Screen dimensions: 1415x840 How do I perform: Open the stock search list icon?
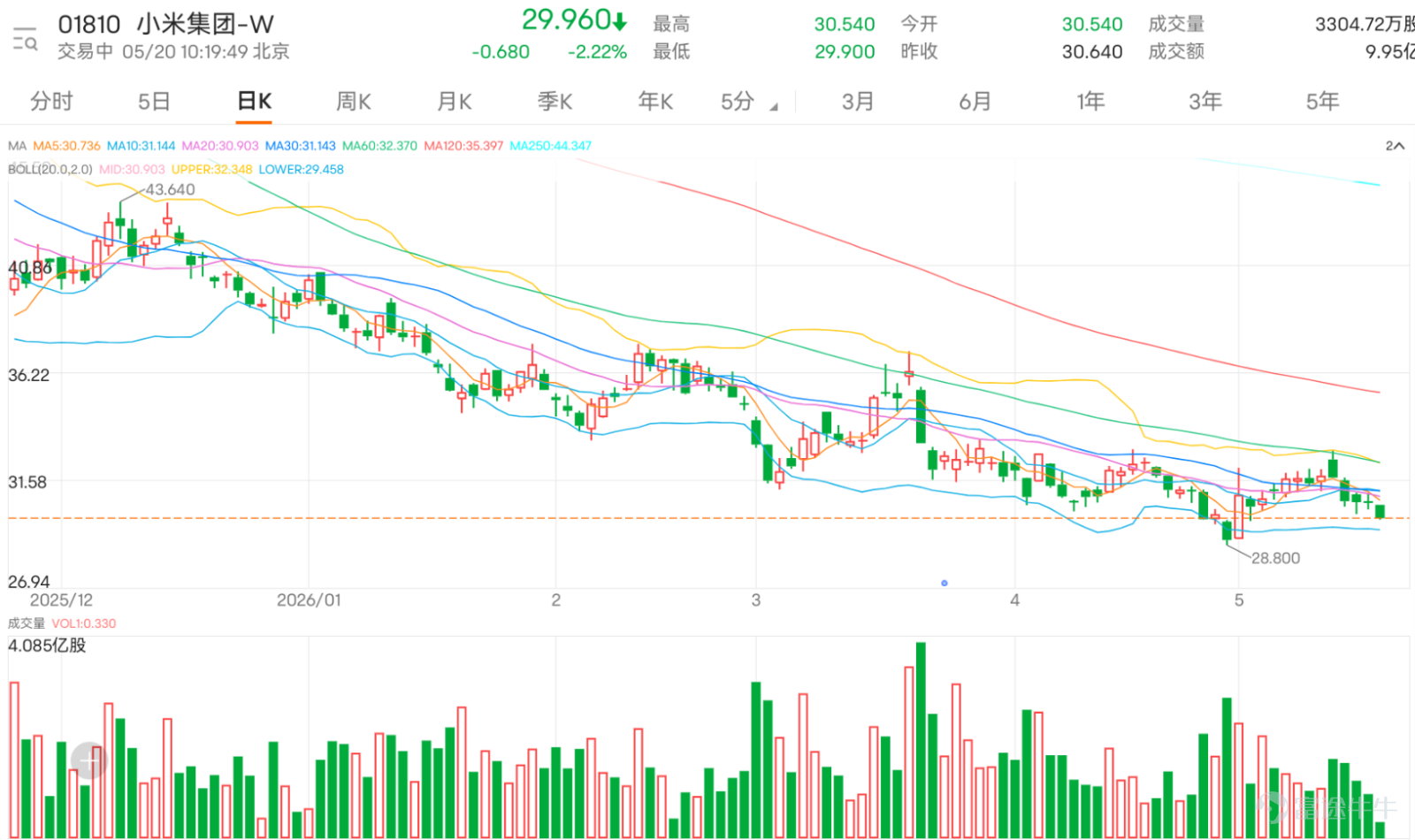pyautogui.click(x=25, y=40)
